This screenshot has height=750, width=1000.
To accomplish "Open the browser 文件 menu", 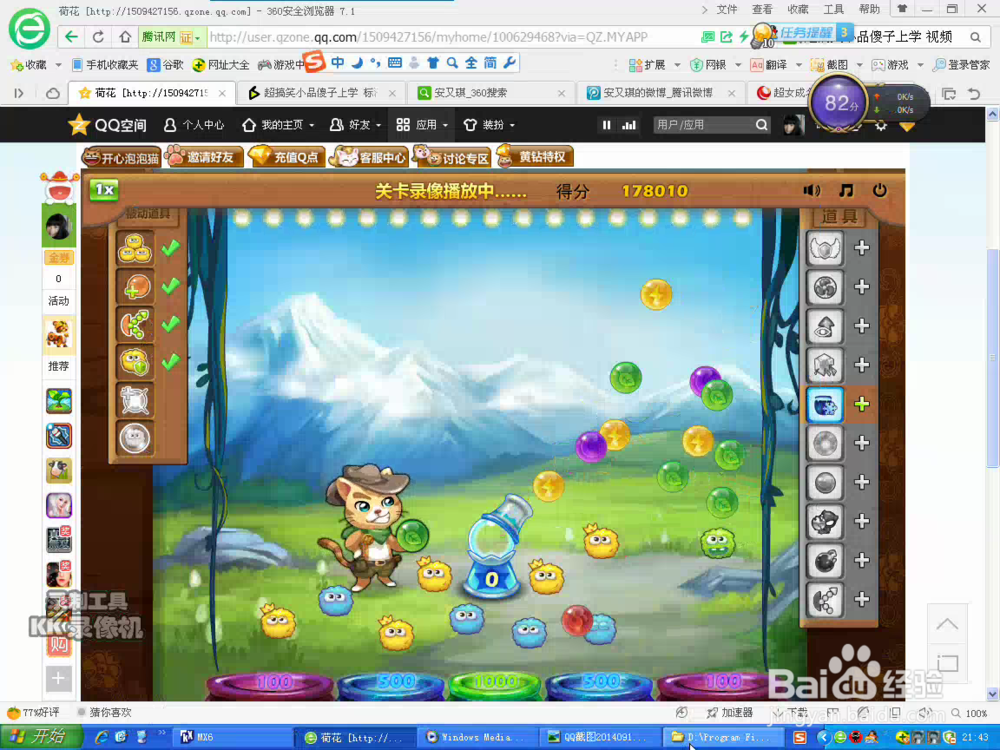I will [727, 10].
